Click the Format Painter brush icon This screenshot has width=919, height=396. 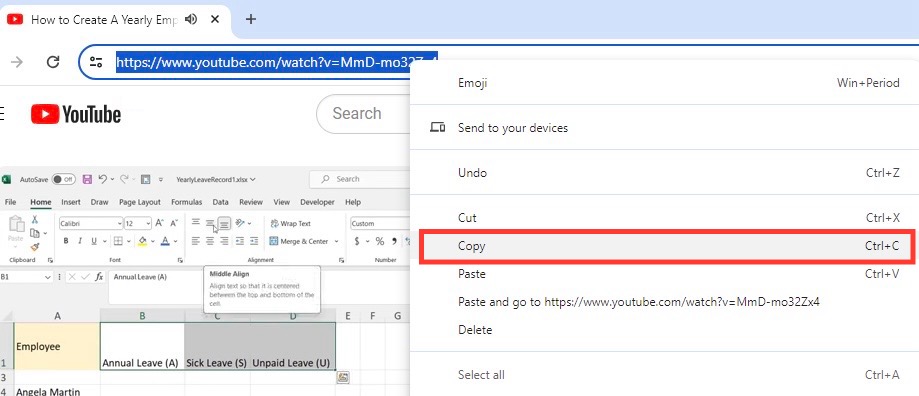(35, 247)
